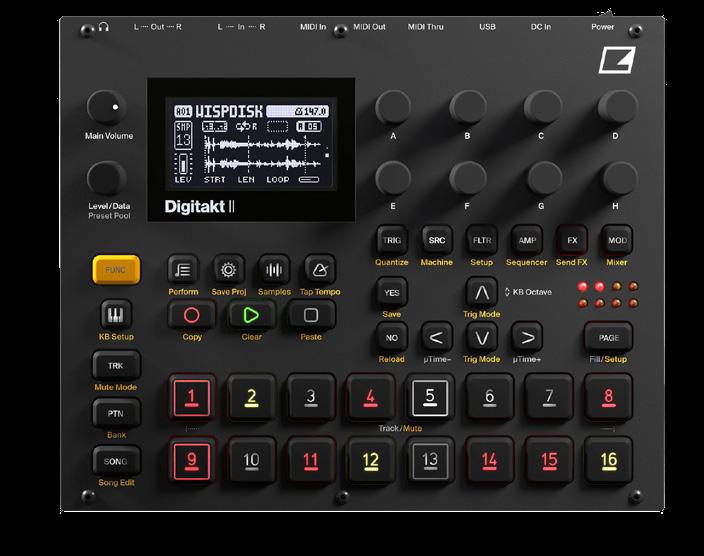Click the right arrow µTime+ key
This screenshot has width=704, height=556.
(x=527, y=338)
